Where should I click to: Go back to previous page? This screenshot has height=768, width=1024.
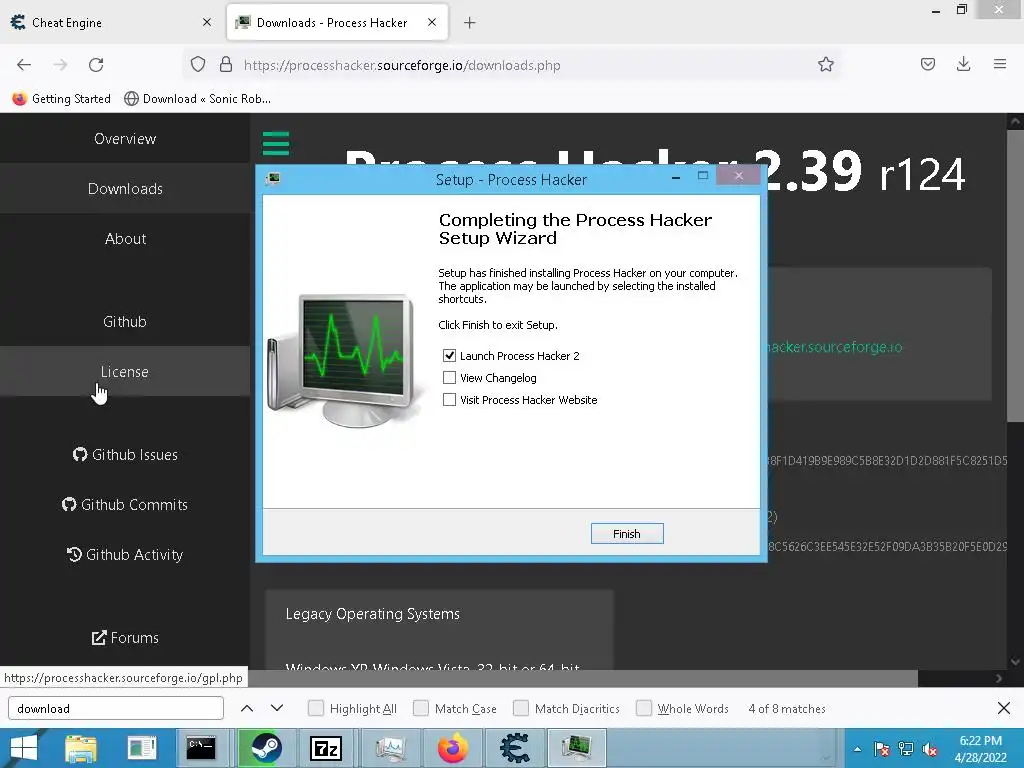24,65
